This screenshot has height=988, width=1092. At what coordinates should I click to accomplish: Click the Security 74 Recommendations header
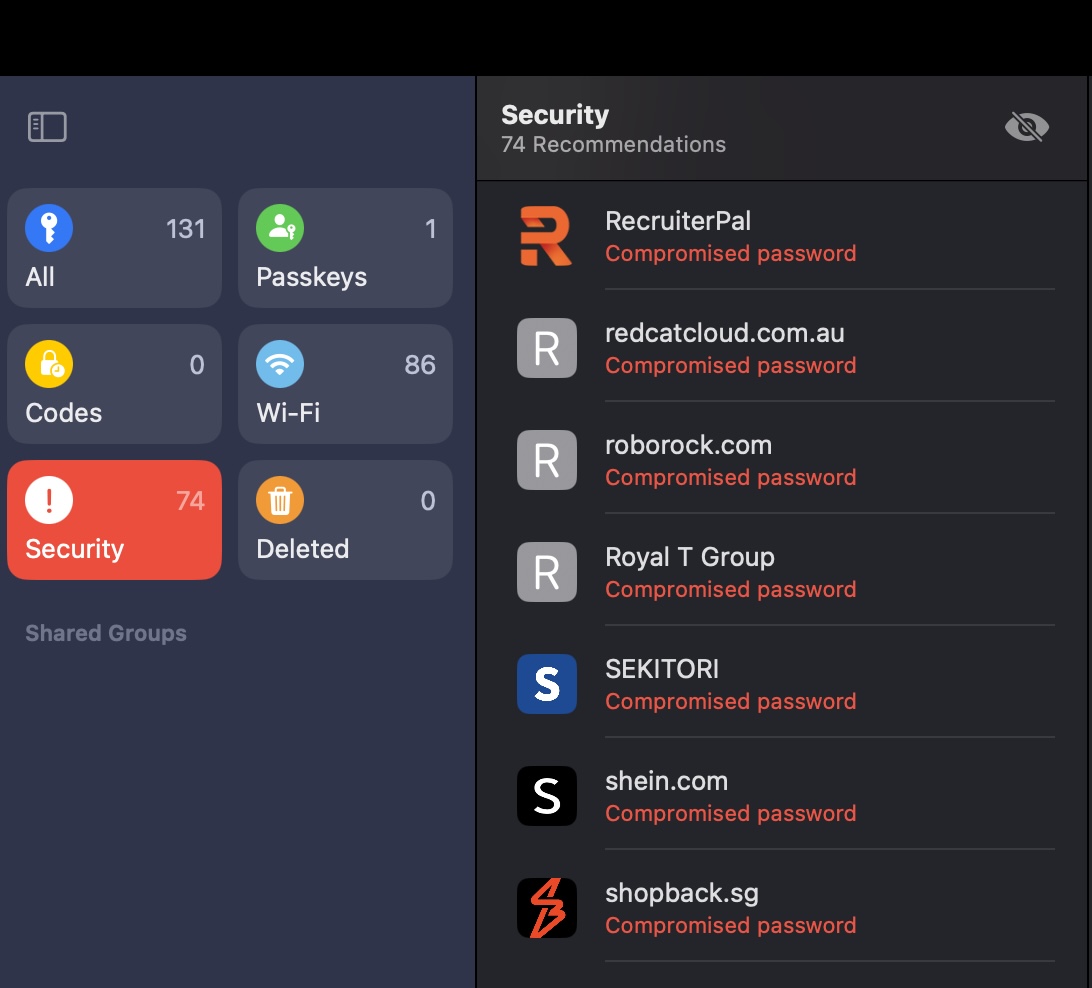[x=614, y=129]
